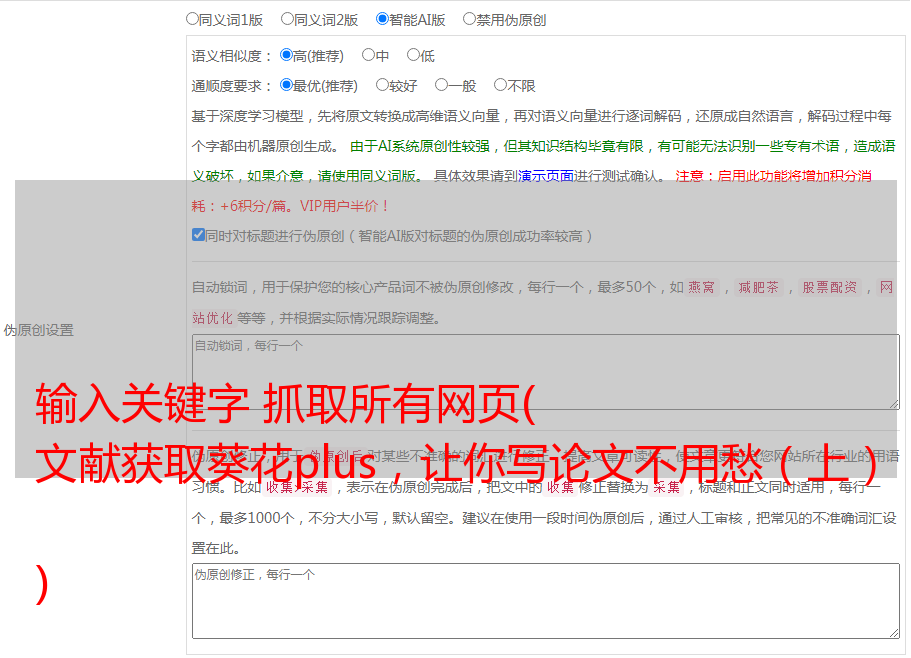The height and width of the screenshot is (658, 911).
Task: Click the 伪原创修正 text area
Action: pos(546,601)
